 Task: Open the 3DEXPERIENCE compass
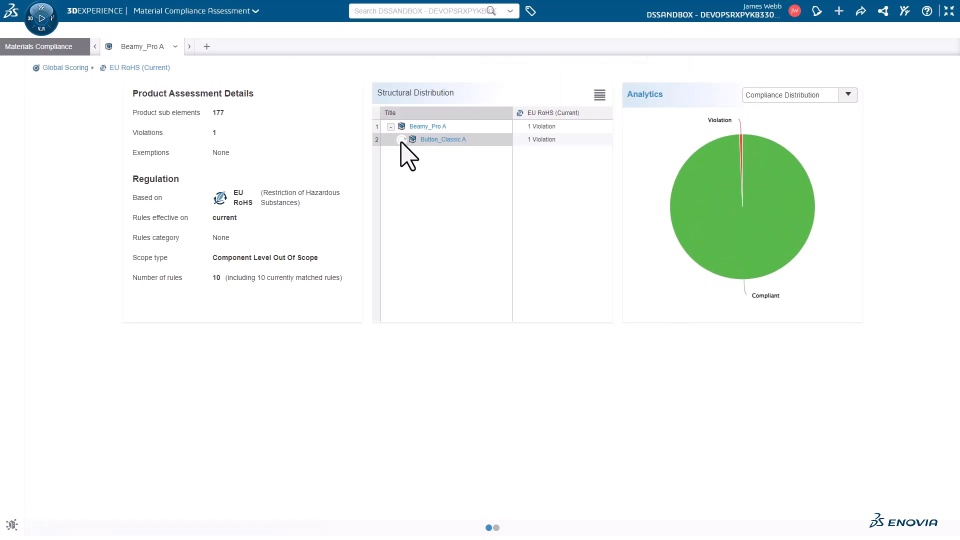click(41, 18)
